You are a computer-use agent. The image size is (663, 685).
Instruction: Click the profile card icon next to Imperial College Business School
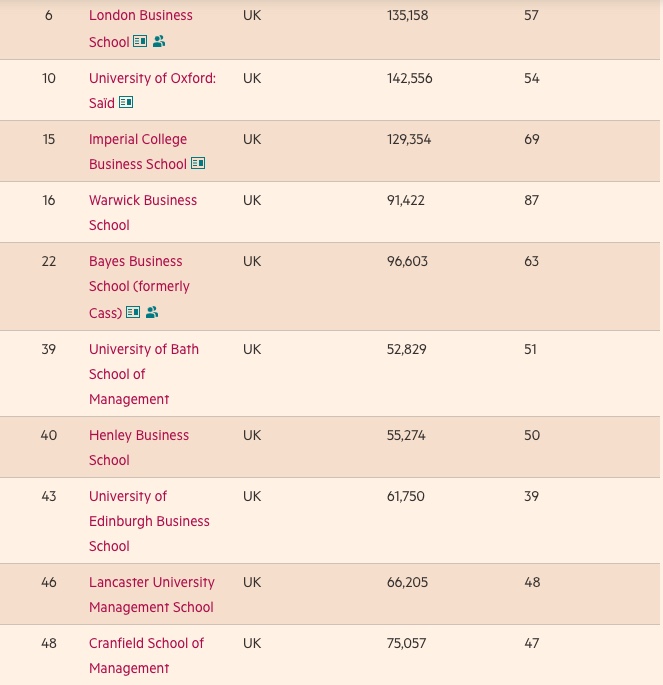coord(198,163)
